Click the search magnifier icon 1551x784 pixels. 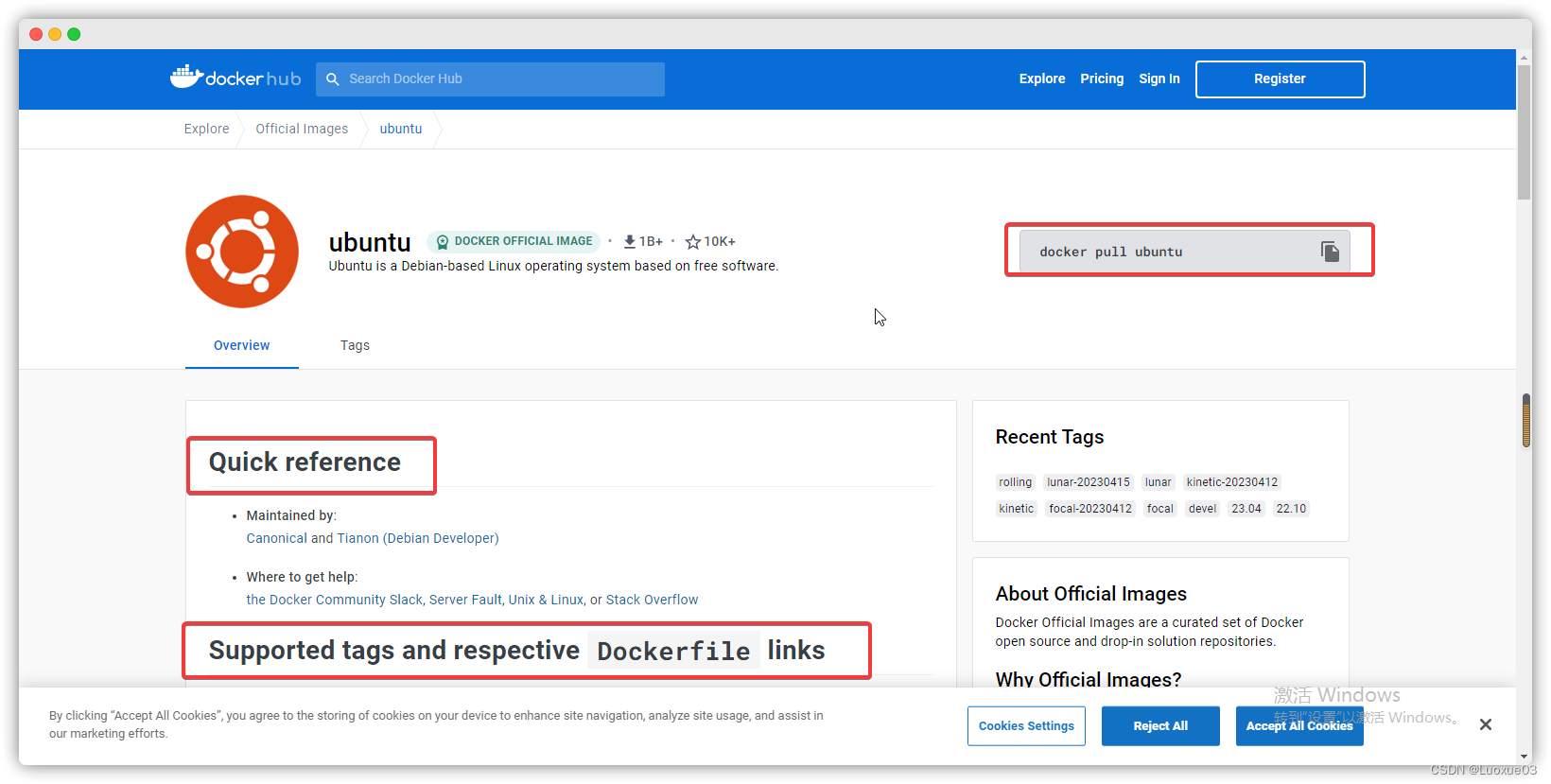[x=333, y=79]
